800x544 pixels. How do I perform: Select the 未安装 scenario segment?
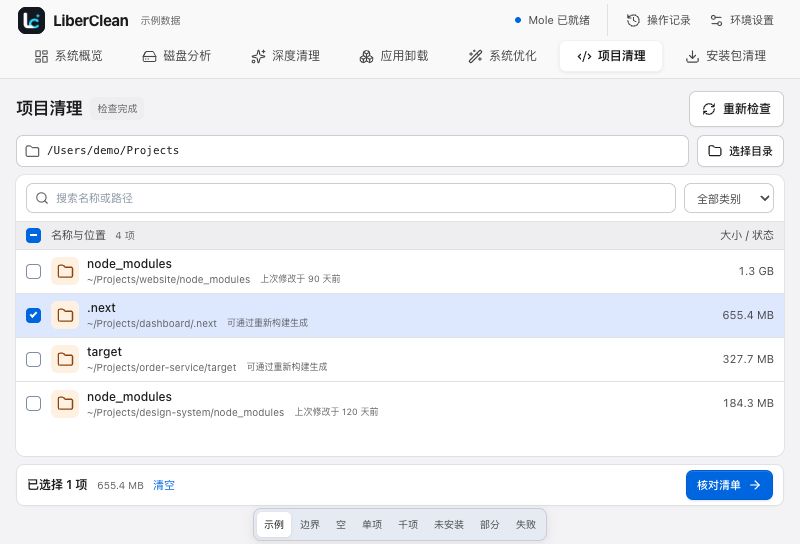(449, 525)
